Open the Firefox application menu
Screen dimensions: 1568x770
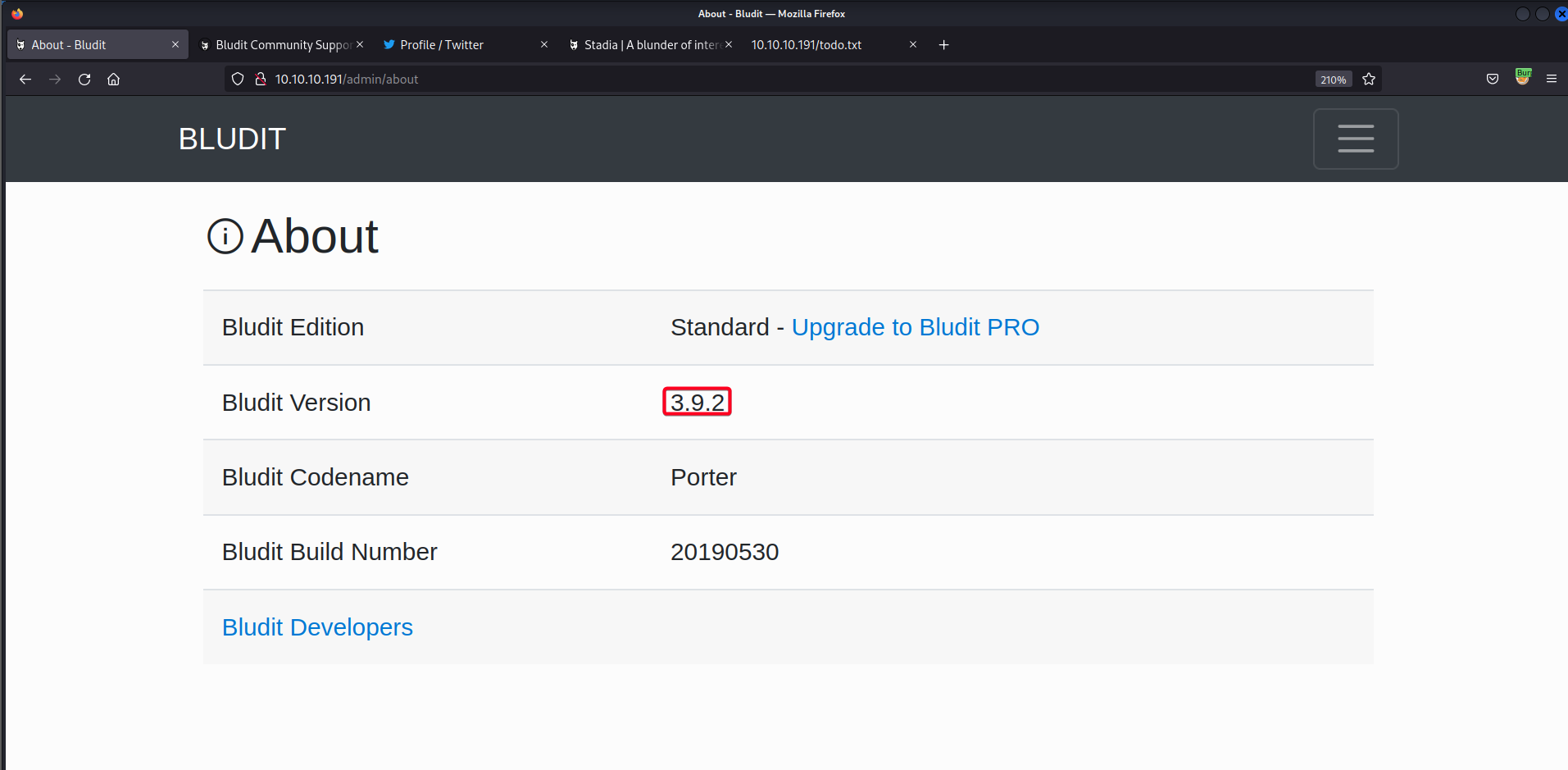point(1552,80)
